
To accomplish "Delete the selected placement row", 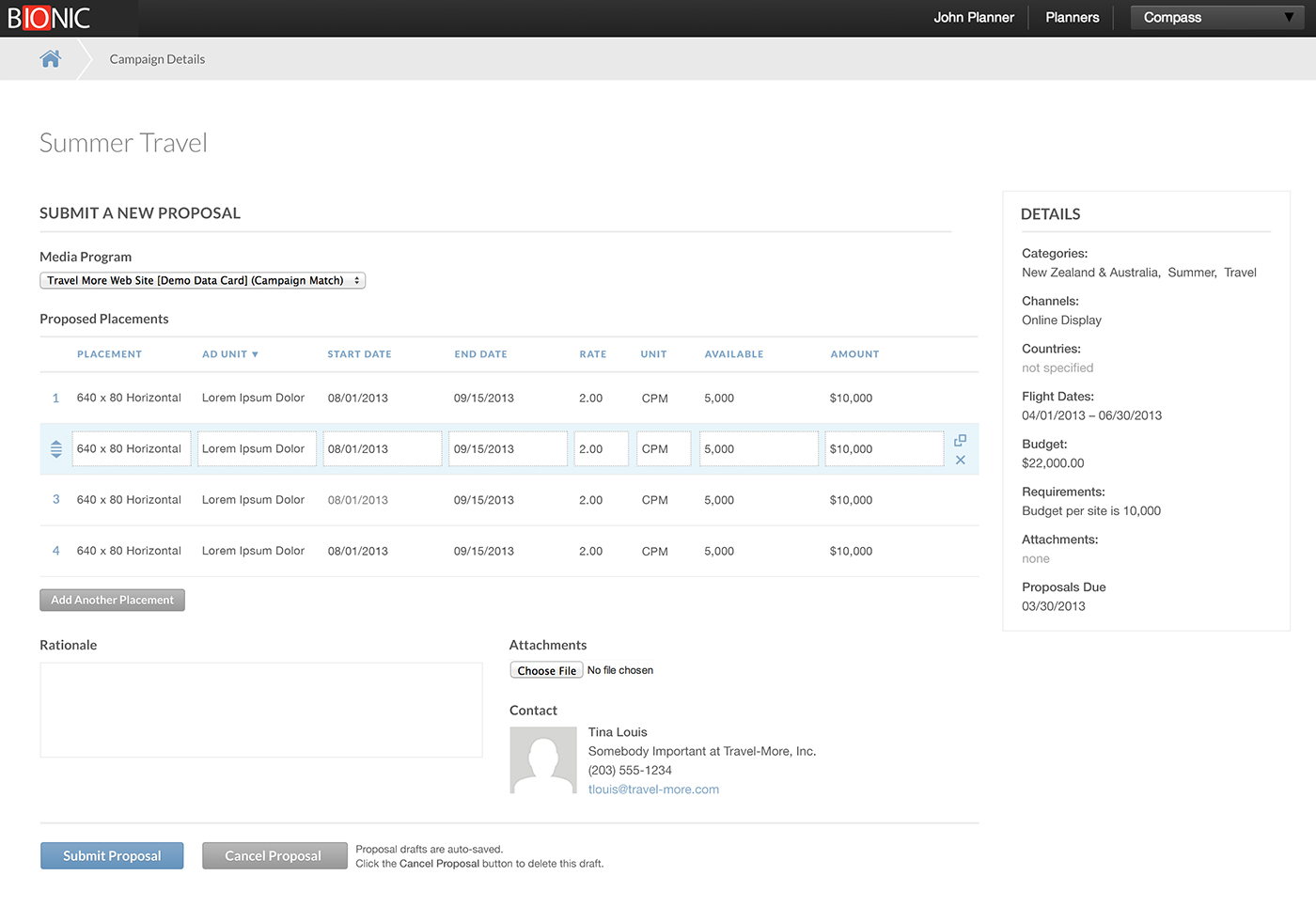I will (x=960, y=461).
